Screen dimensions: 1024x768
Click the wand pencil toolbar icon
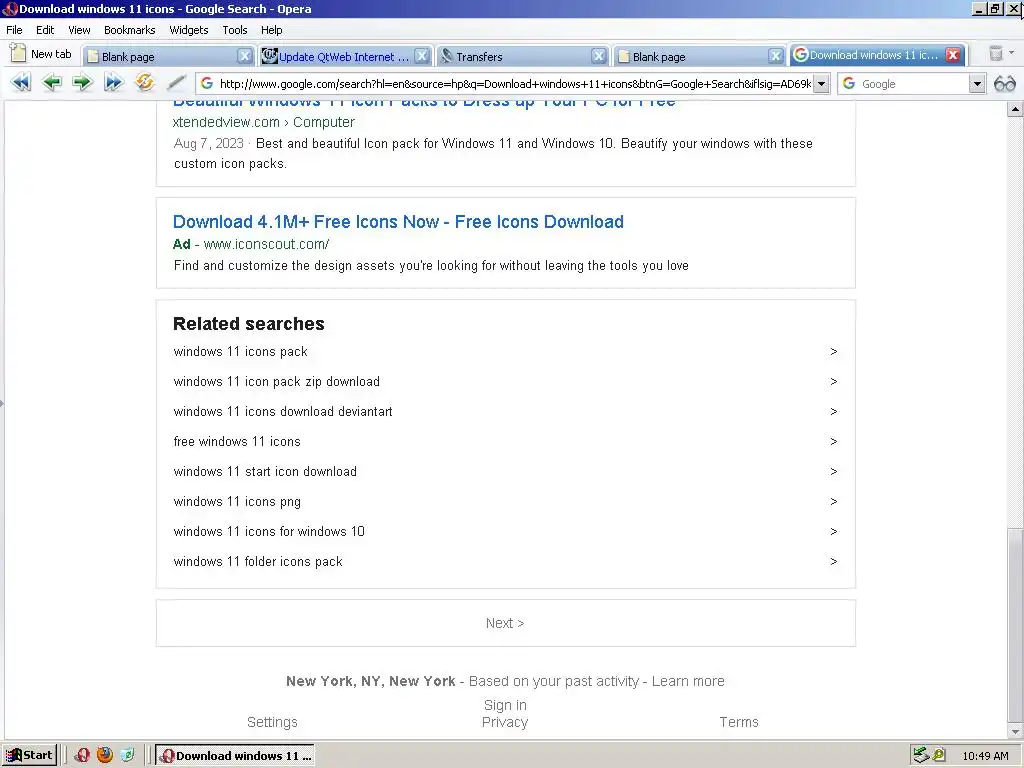(176, 83)
